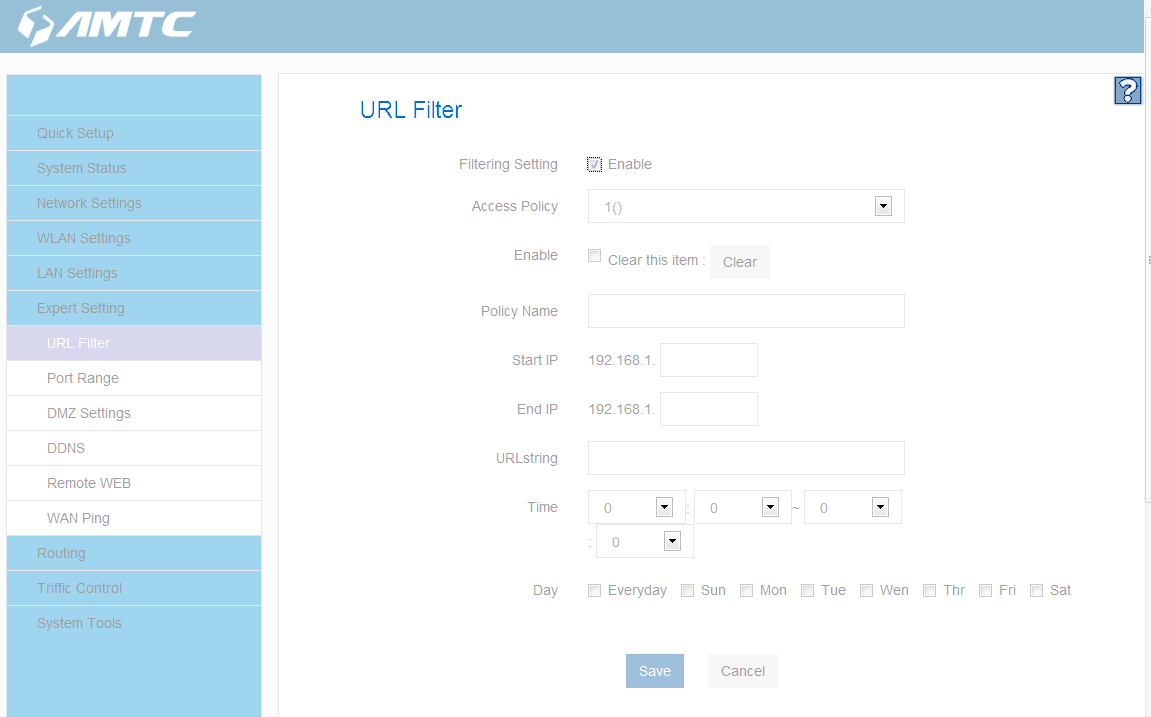Image resolution: width=1151 pixels, height=717 pixels.
Task: Click the End IP input field
Action: coord(709,409)
